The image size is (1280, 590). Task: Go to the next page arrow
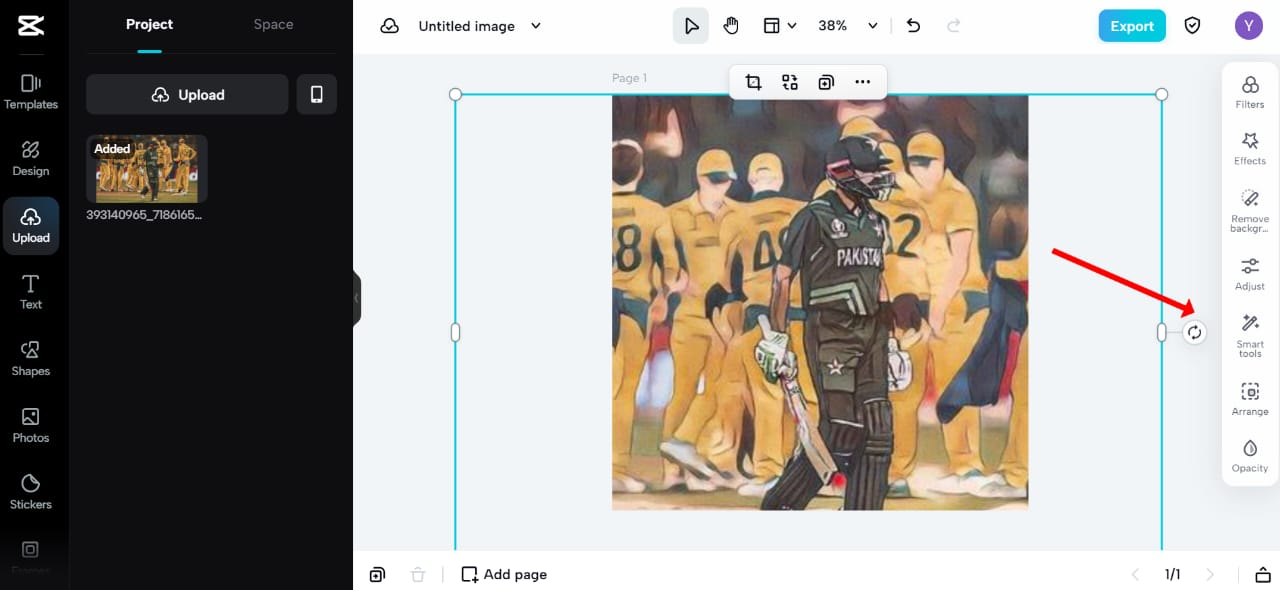click(1210, 574)
